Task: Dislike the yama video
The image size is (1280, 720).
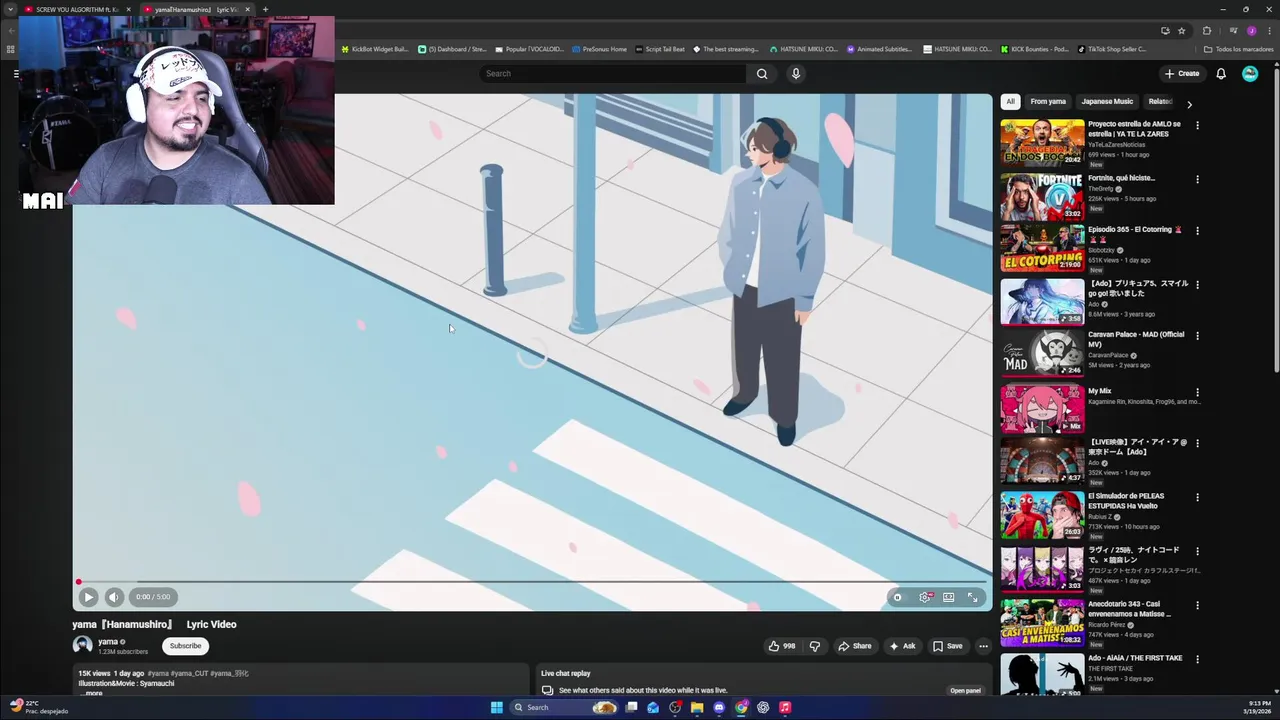Action: click(814, 646)
